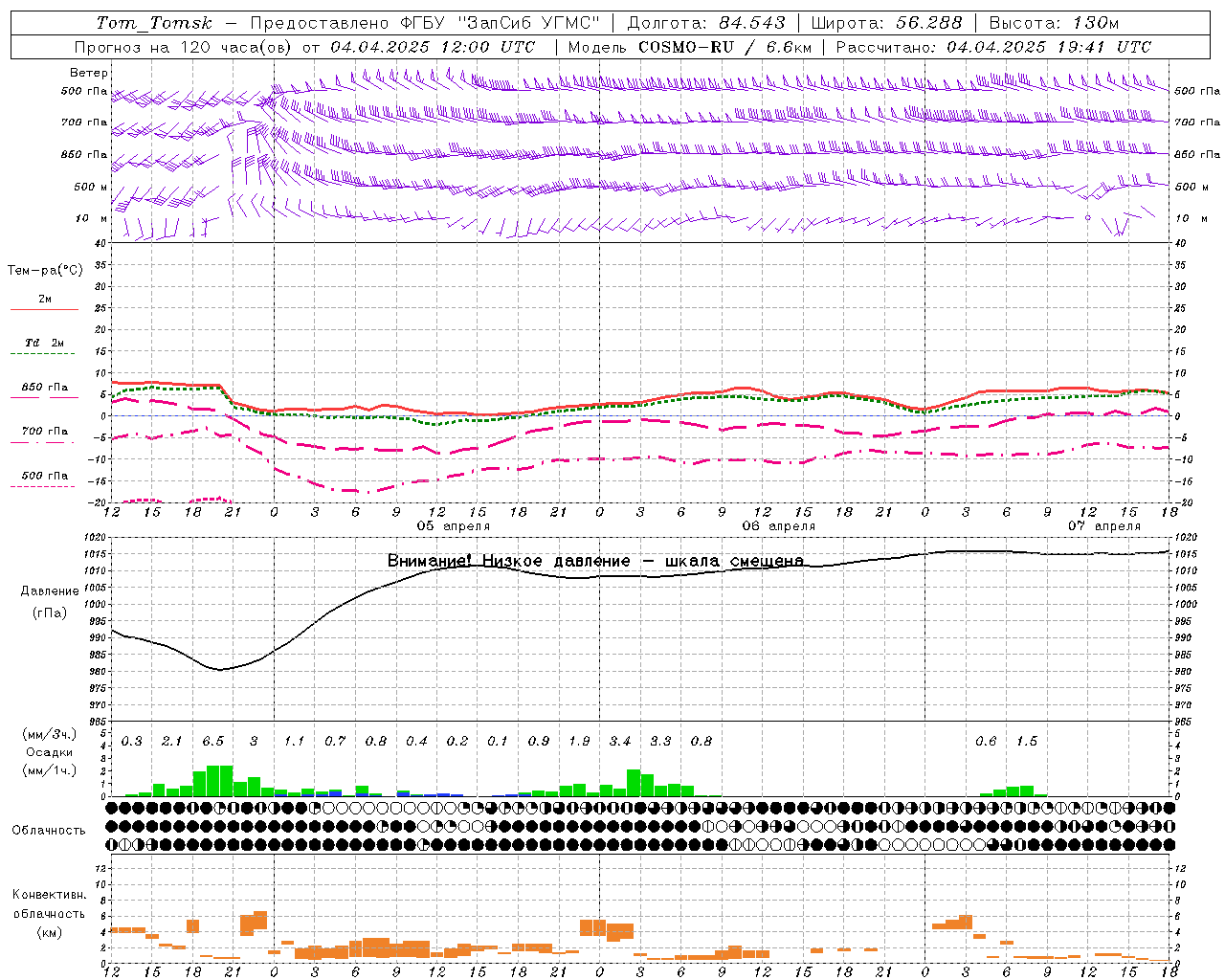Viewport: 1225px width, 980px height.
Task: Click the latitude value Широта: 56.288
Action: pyautogui.click(x=887, y=23)
